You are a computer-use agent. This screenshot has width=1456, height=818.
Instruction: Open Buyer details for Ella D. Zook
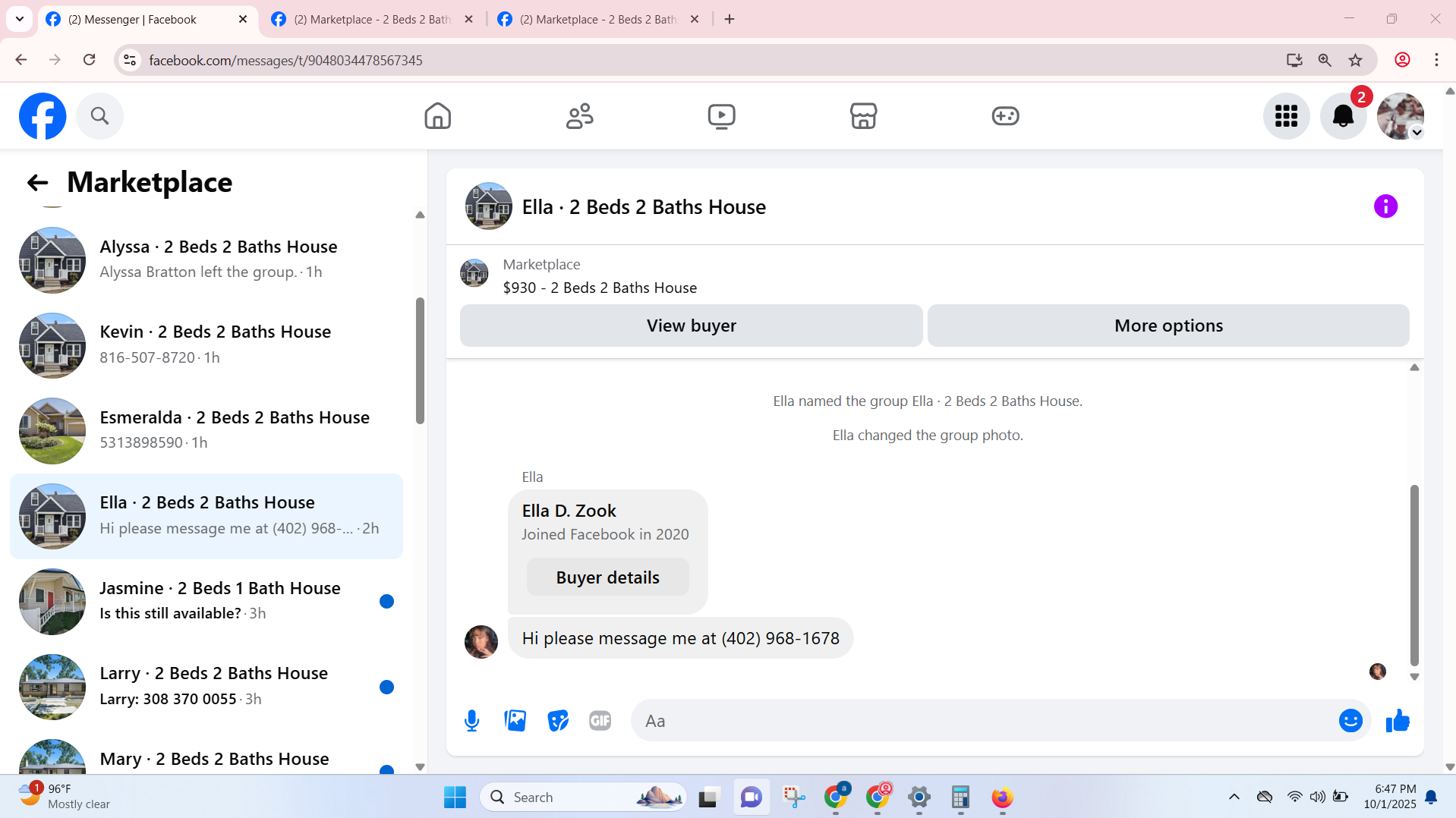pyautogui.click(x=607, y=577)
